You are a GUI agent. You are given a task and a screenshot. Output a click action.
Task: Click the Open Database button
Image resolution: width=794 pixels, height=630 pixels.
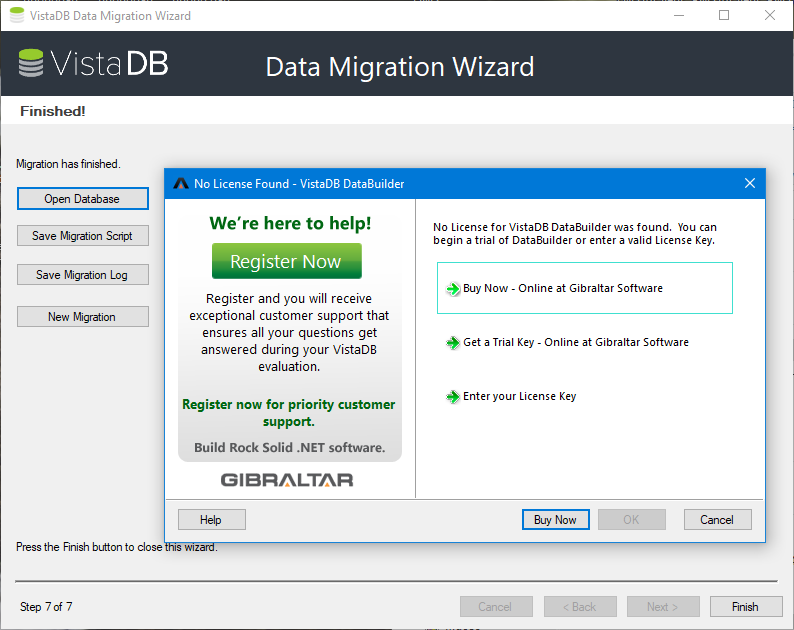(x=83, y=199)
